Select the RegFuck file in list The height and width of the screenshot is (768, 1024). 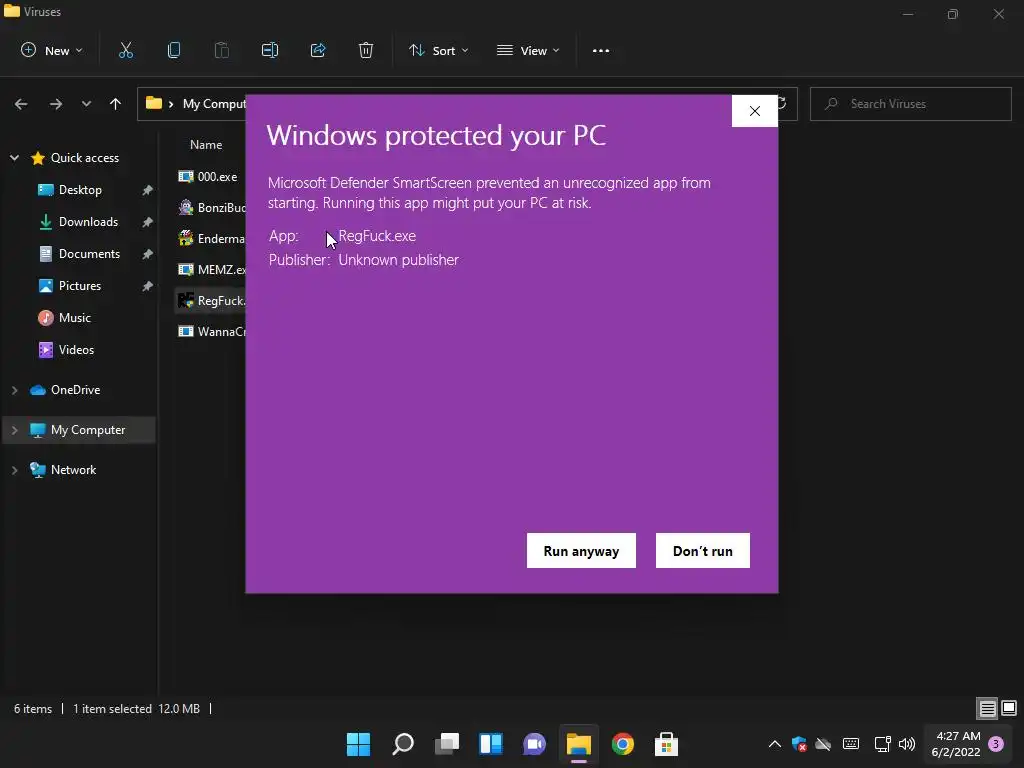(210, 300)
